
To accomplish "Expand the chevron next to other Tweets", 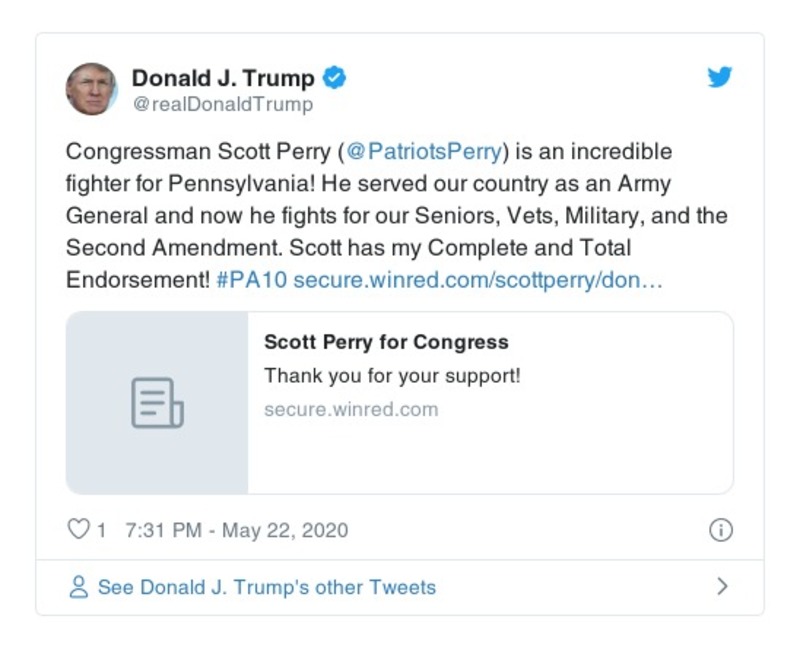I will (x=725, y=588).
